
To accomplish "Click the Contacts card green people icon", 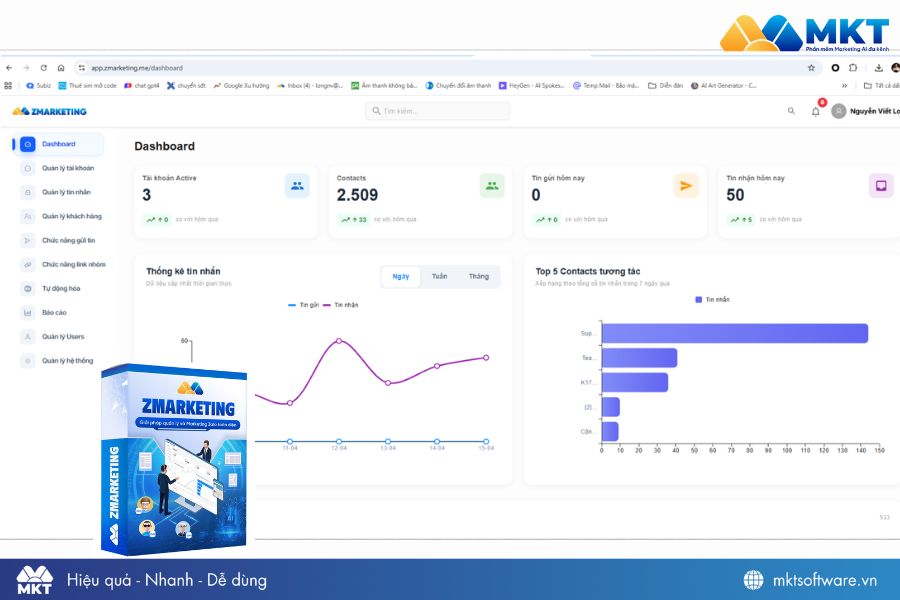I will (x=492, y=186).
